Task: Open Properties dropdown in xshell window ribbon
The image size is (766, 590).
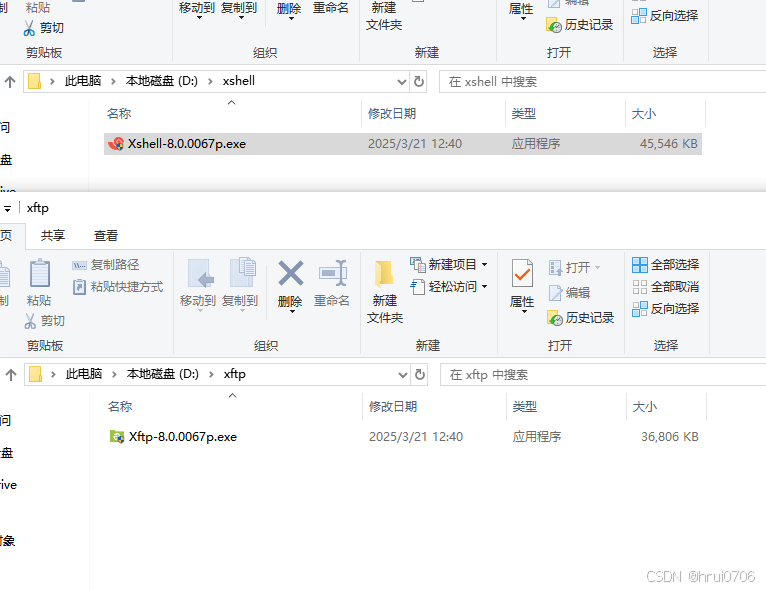Action: (x=521, y=11)
